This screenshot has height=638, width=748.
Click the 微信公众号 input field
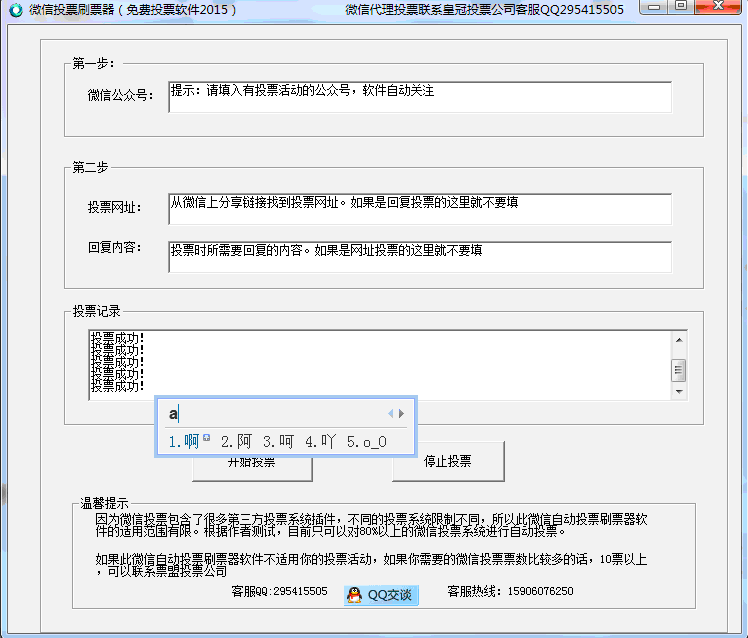[x=420, y=97]
